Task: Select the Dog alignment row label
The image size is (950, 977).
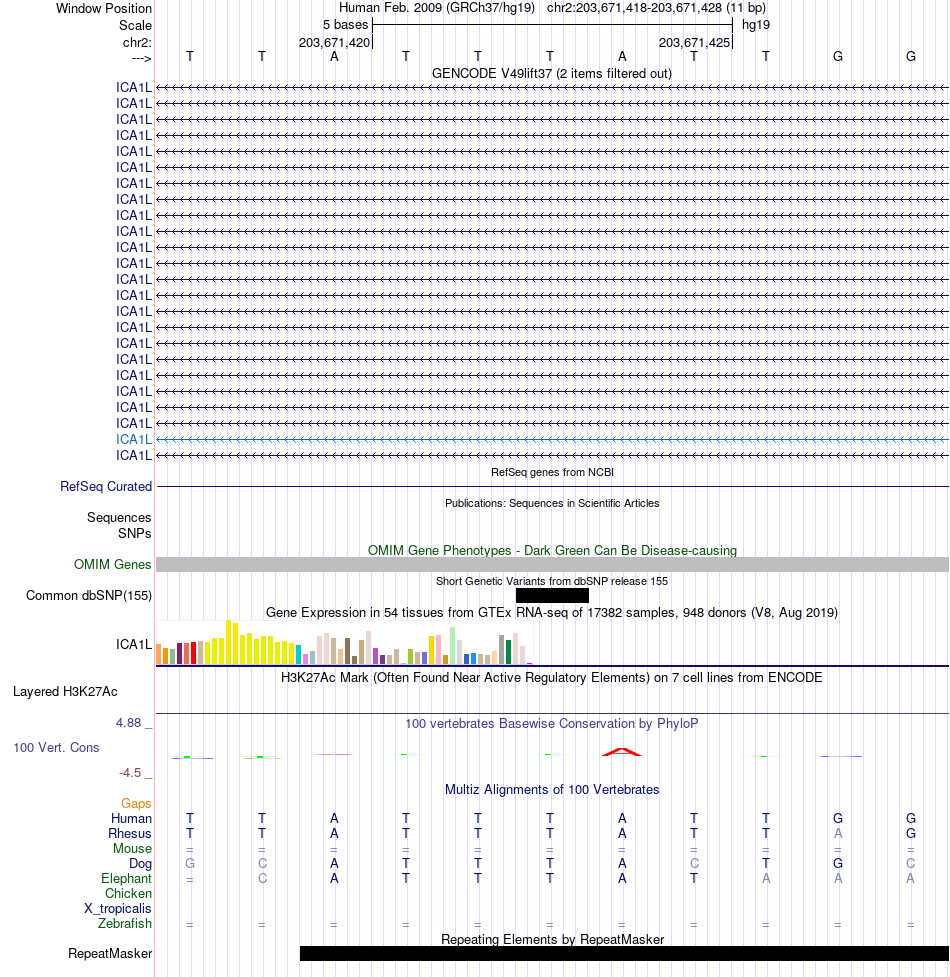Action: tap(140, 864)
